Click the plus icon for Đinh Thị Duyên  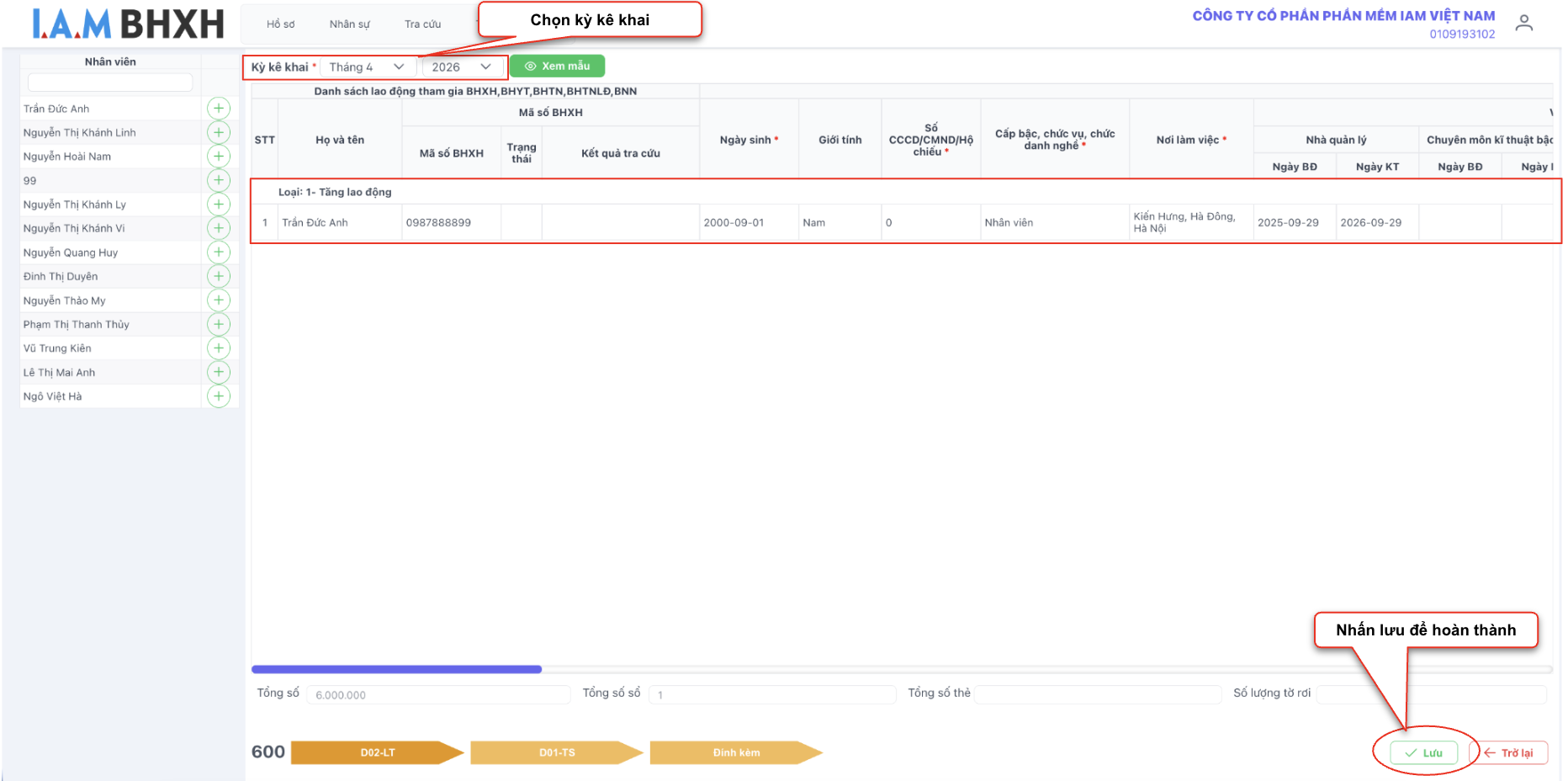click(219, 276)
